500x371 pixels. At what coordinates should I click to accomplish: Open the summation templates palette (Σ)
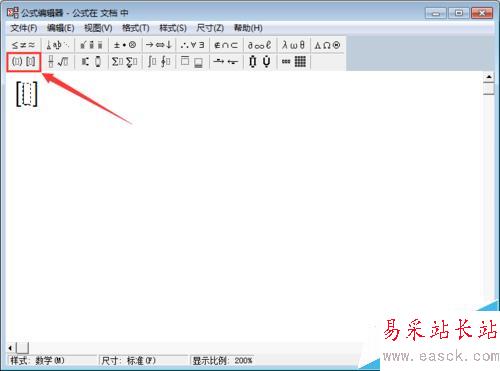125,62
